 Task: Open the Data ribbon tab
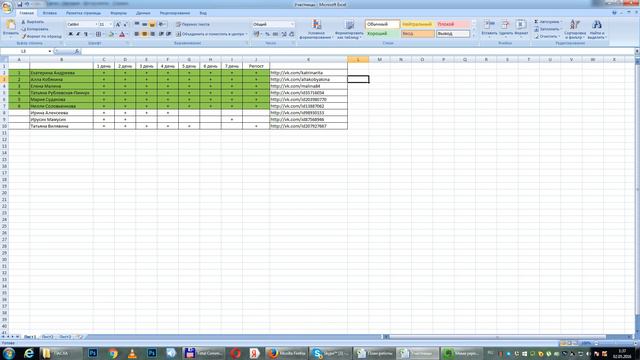[x=143, y=13]
